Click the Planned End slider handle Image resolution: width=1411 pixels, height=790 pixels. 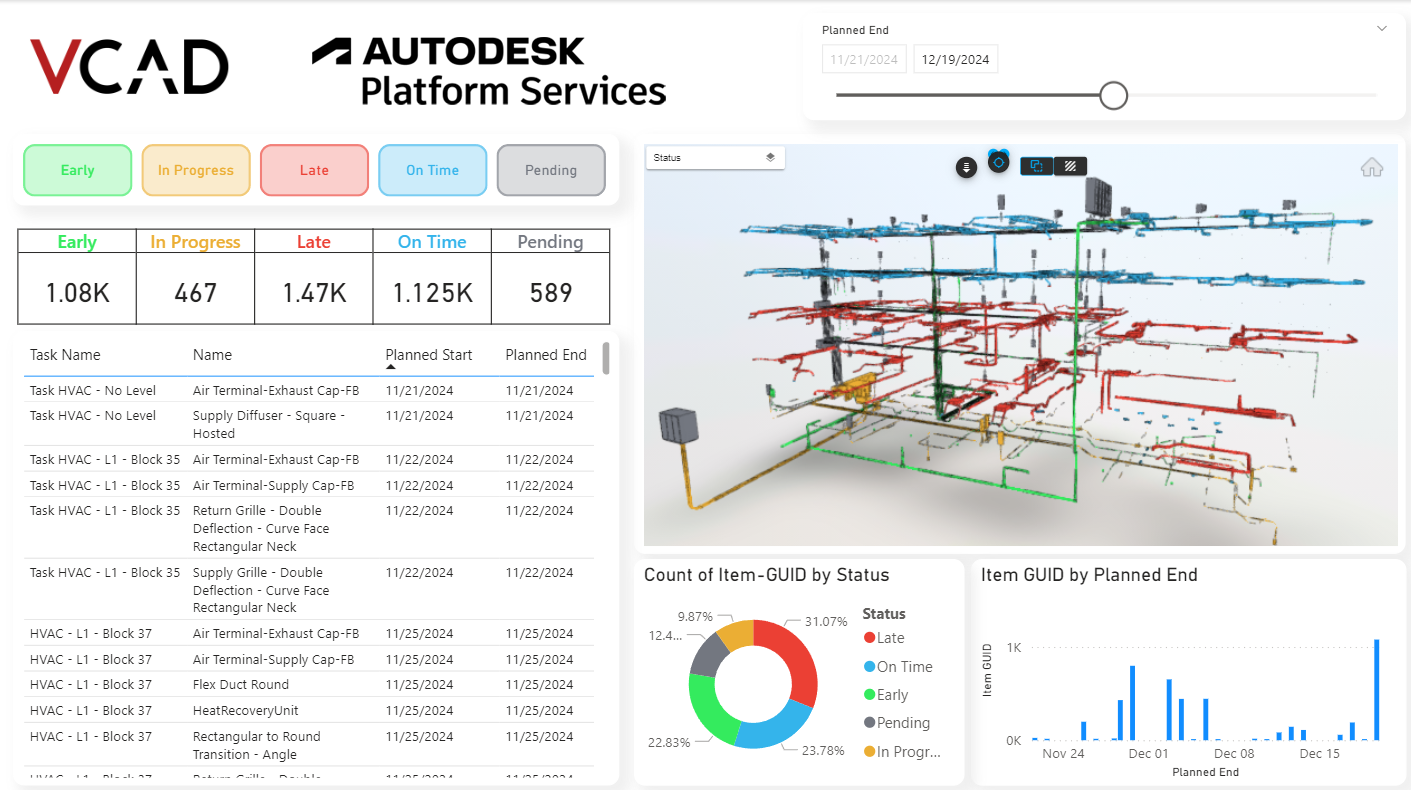pyautogui.click(x=1113, y=96)
